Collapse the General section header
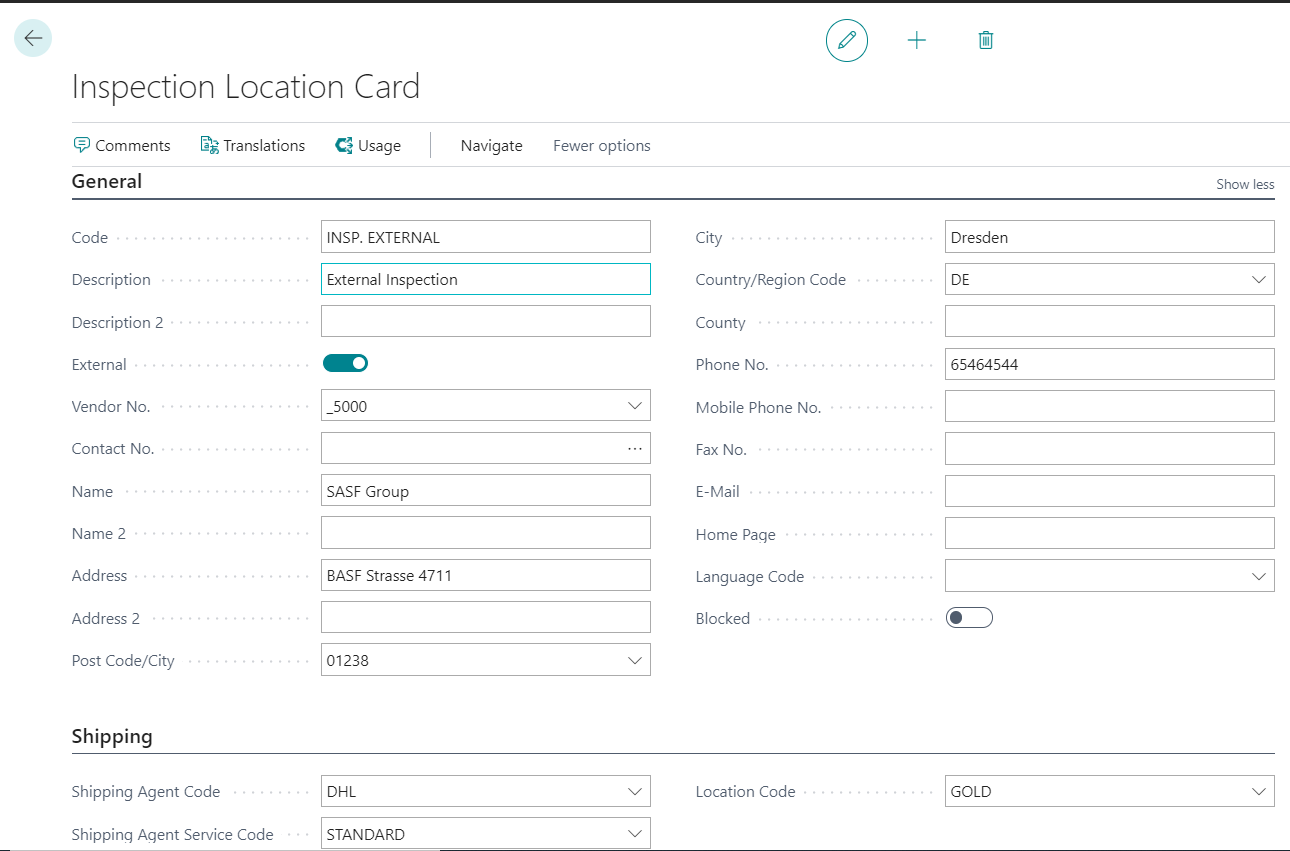 tap(107, 181)
